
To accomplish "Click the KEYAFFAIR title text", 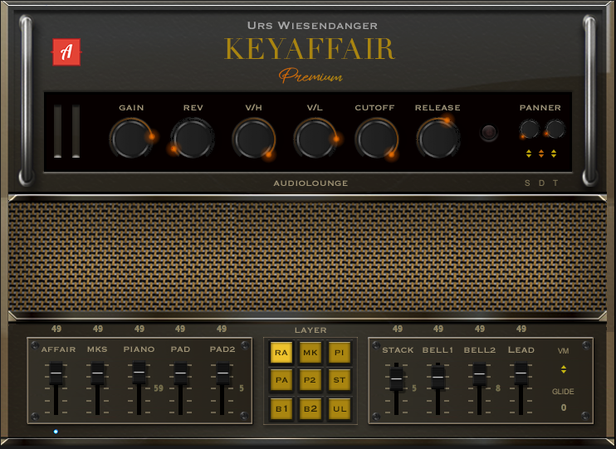I will tap(310, 49).
